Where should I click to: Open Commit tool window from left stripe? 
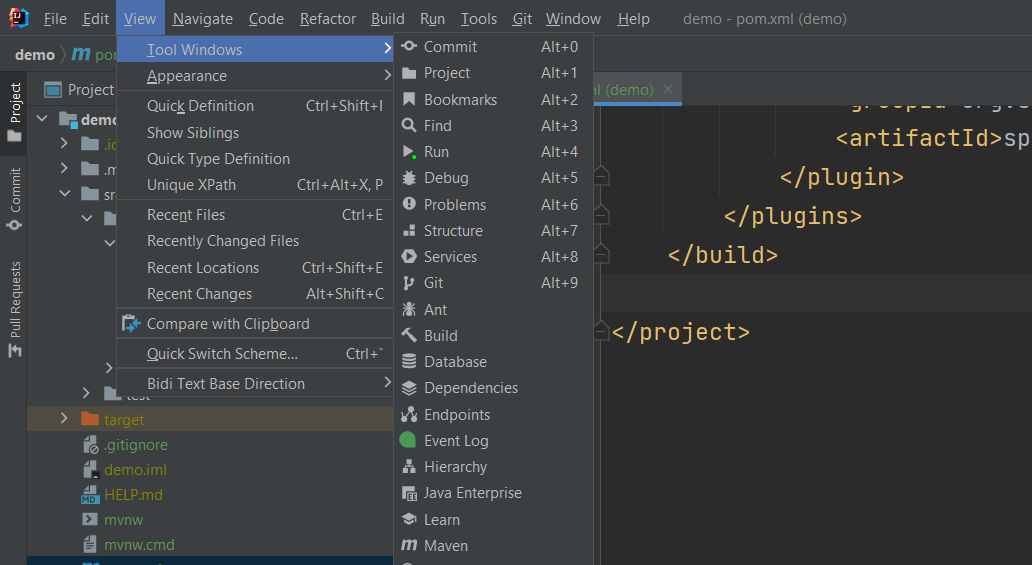coord(14,199)
